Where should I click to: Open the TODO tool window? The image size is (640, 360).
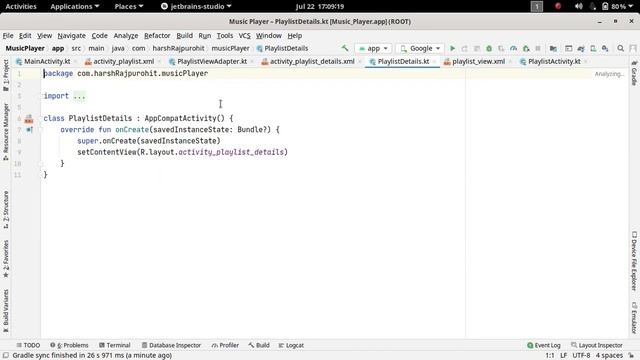(28, 345)
